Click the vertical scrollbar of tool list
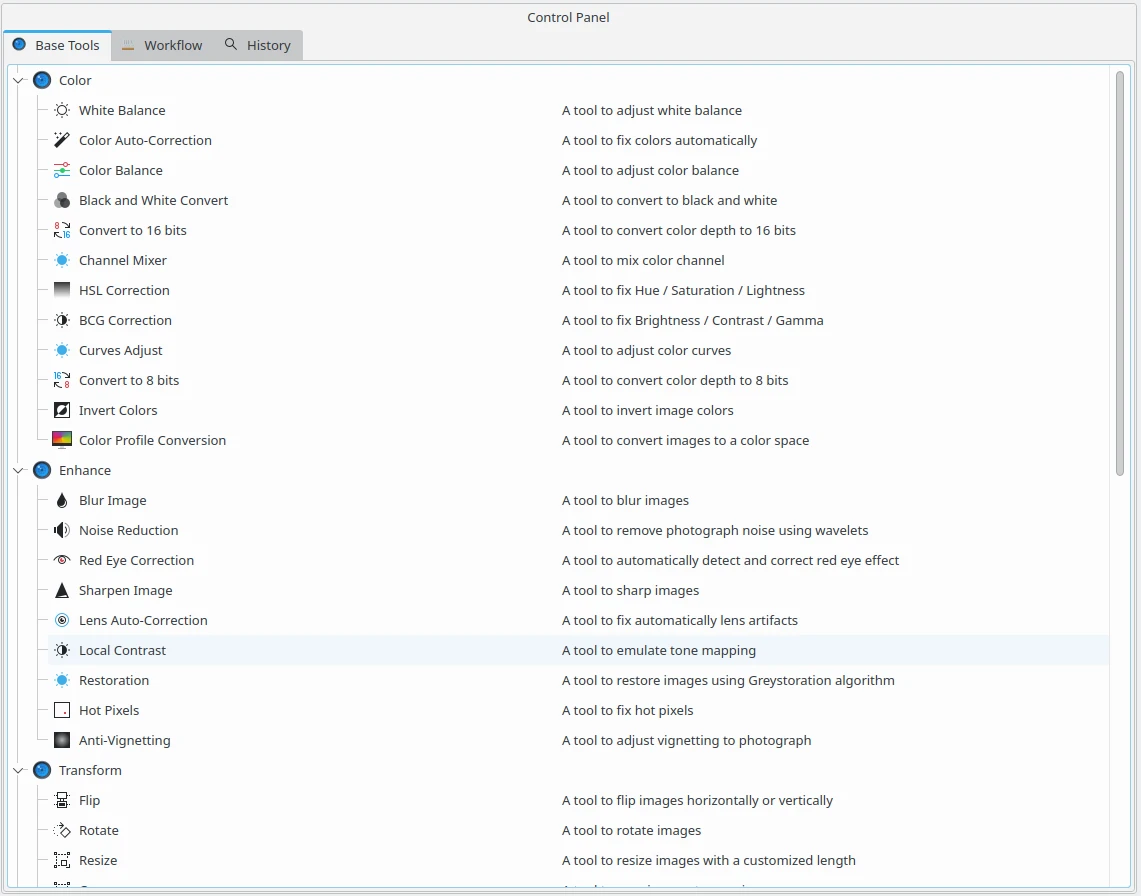 [1119, 270]
